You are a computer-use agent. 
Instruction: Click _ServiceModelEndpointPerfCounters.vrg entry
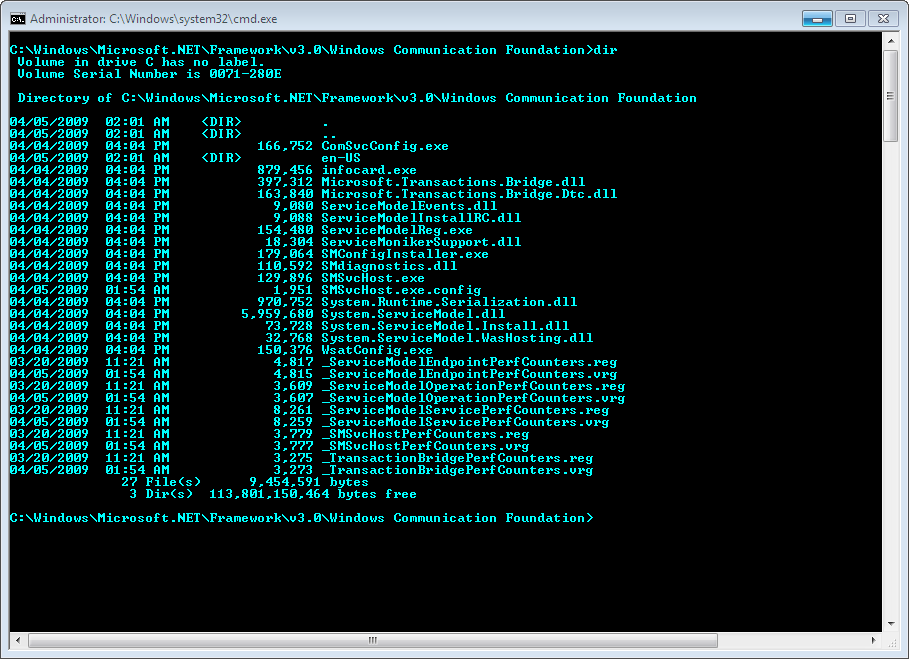[470, 374]
